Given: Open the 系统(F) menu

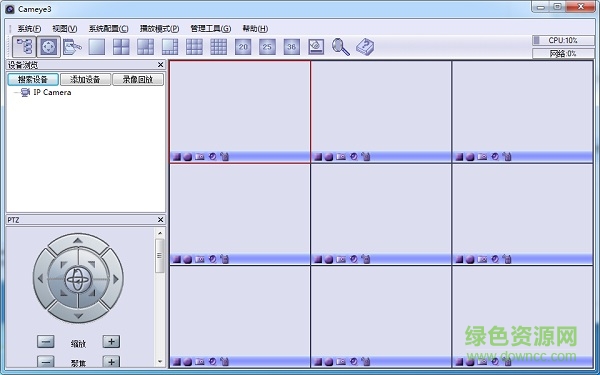Looking at the screenshot, I should tap(29, 29).
